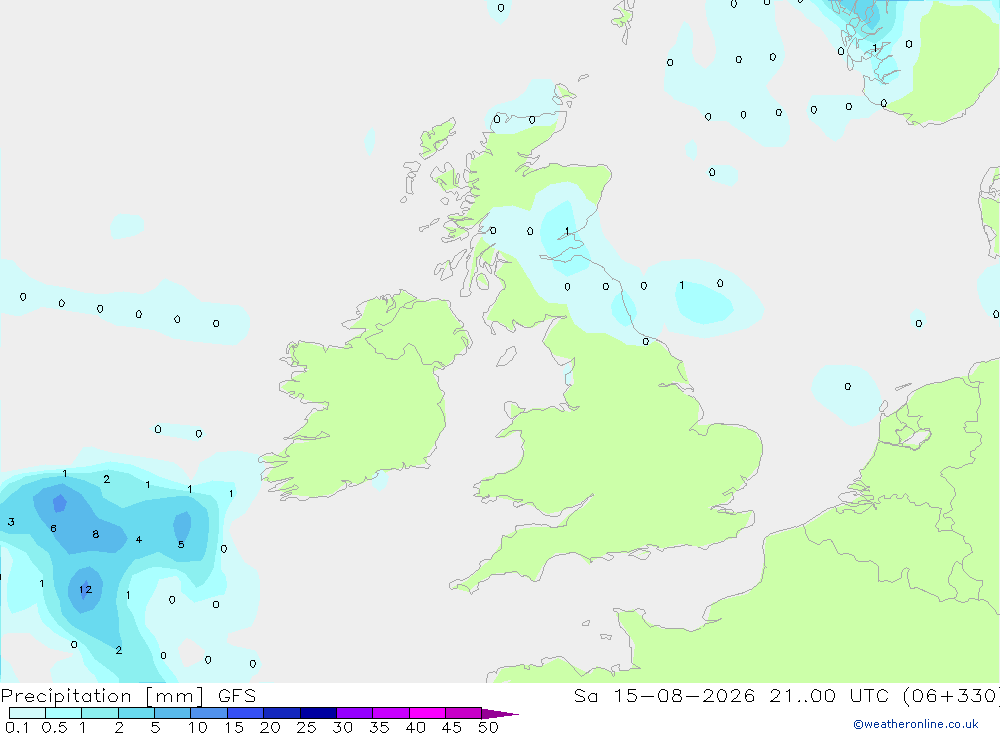Pick the 1–2 mm legend swatch
The height and width of the screenshot is (733, 1000).
pyautogui.click(x=100, y=713)
